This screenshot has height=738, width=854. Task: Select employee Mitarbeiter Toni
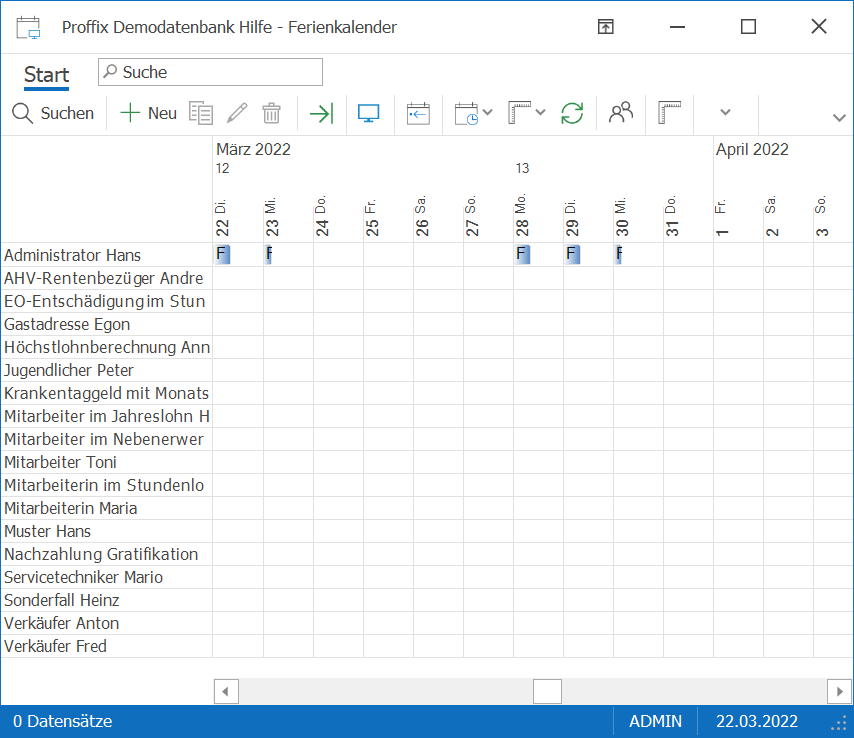pos(106,462)
